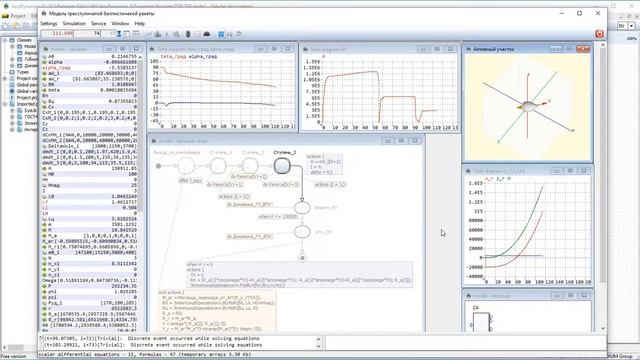
Task: Open the Service menu
Action: [98, 24]
